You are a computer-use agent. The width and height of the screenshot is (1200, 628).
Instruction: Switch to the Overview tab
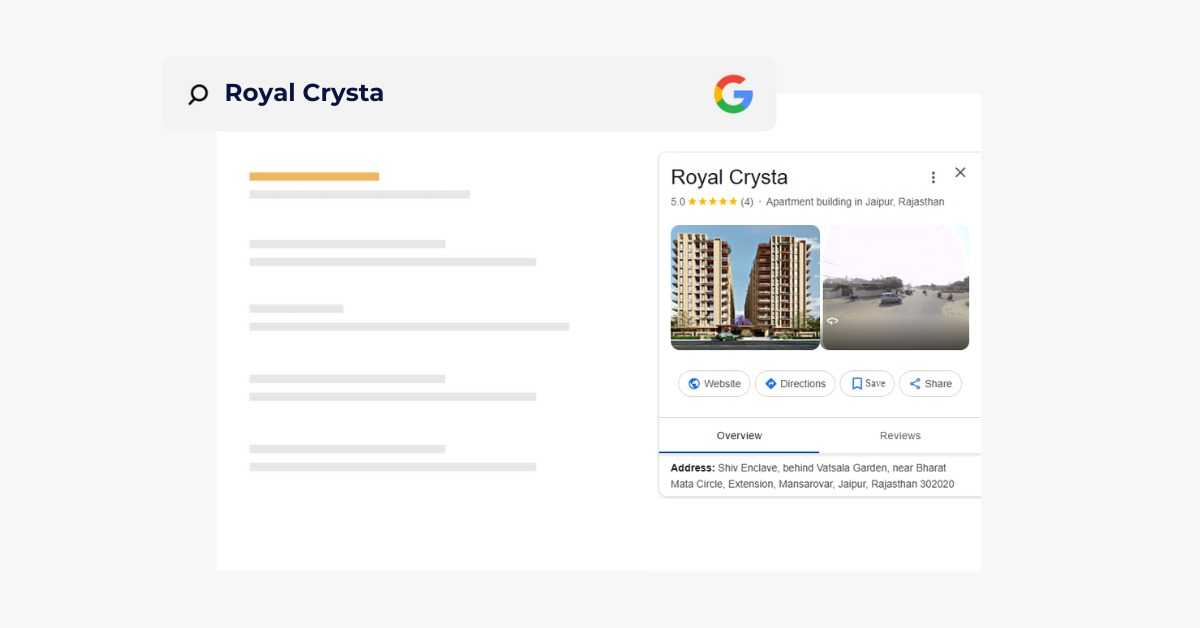[x=739, y=436]
